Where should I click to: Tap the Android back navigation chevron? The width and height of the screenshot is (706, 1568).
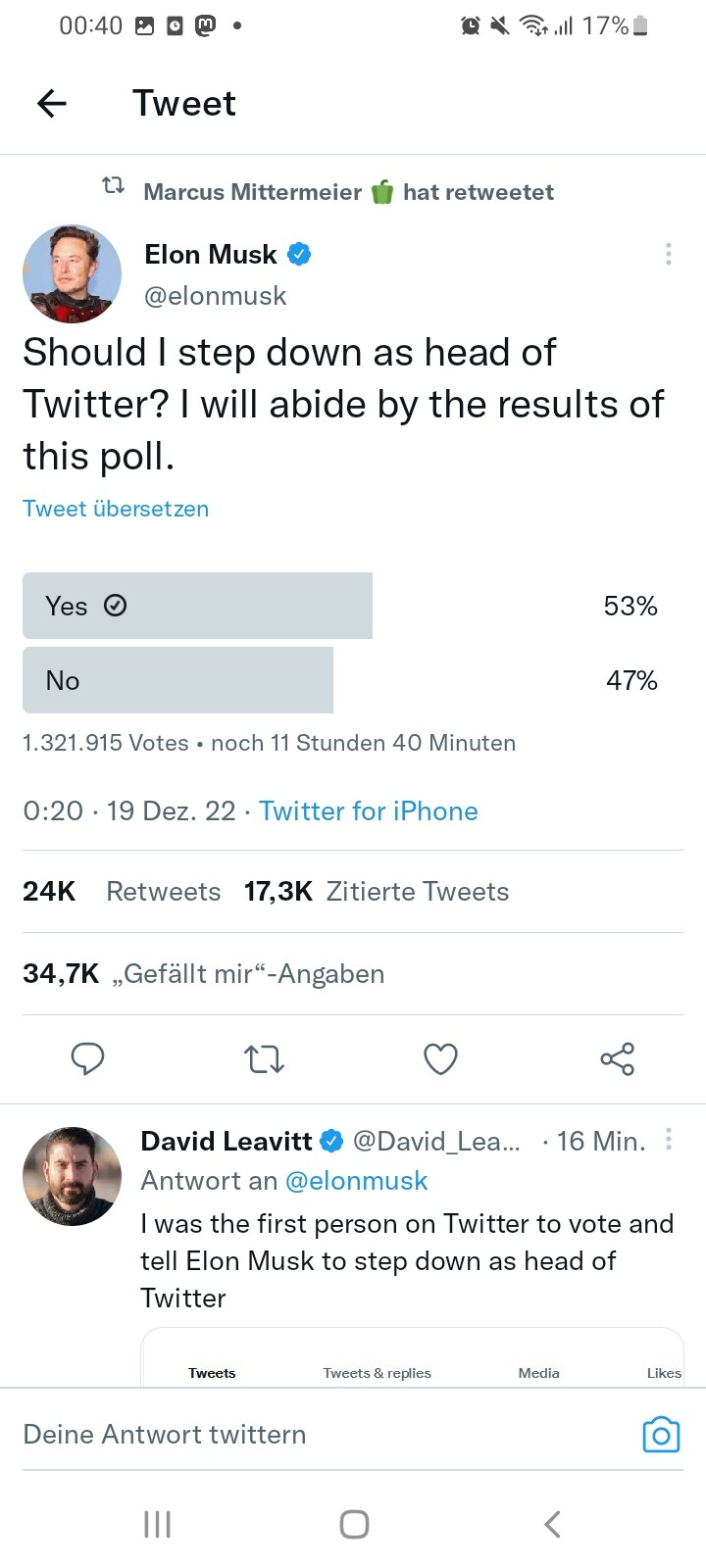click(552, 1524)
